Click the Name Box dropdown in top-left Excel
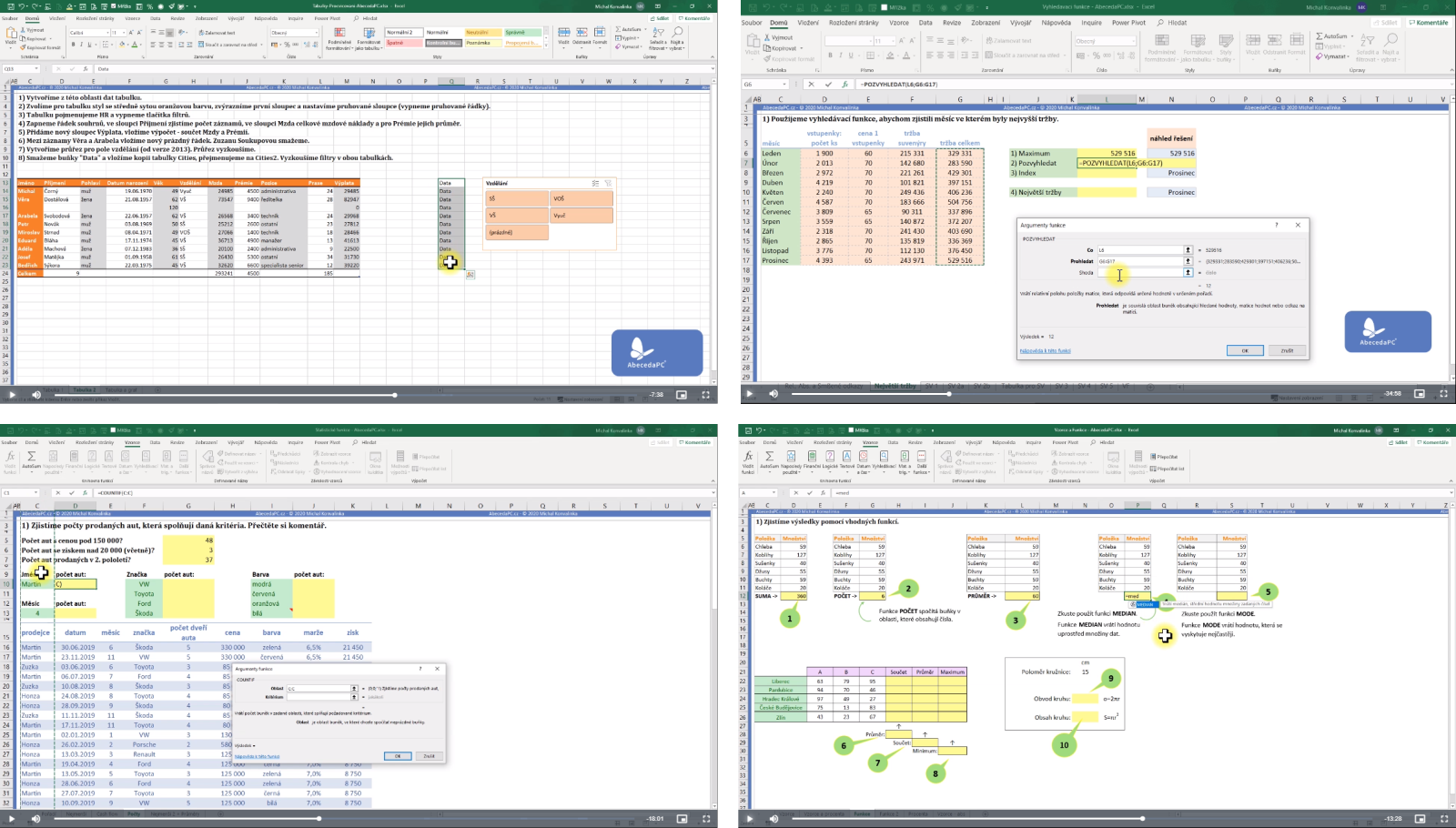This screenshot has height=828, width=1456. [x=38, y=68]
